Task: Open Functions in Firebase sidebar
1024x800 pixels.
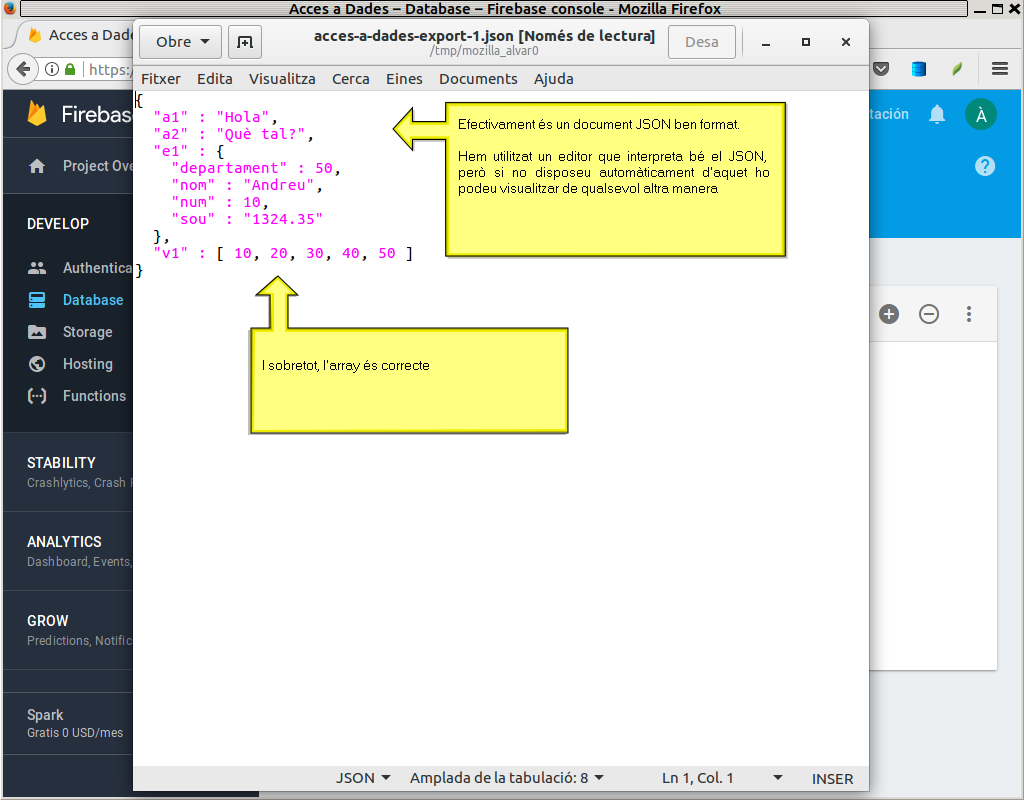Action: (x=94, y=396)
